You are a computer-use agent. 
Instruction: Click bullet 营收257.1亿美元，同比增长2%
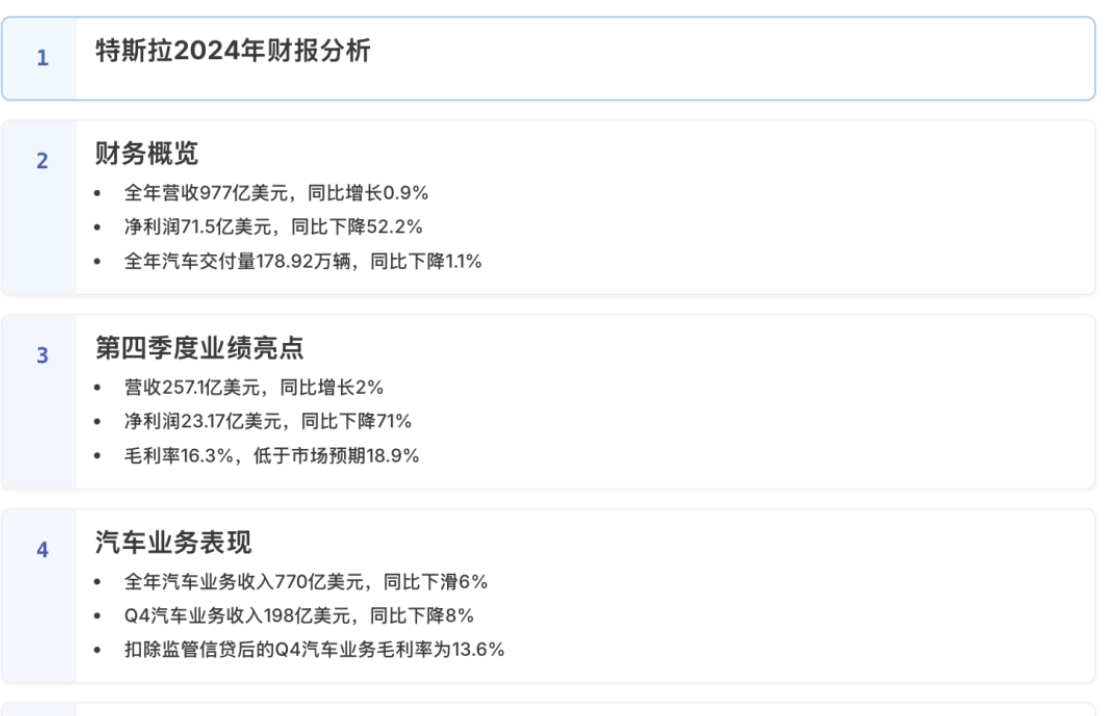pyautogui.click(x=254, y=387)
